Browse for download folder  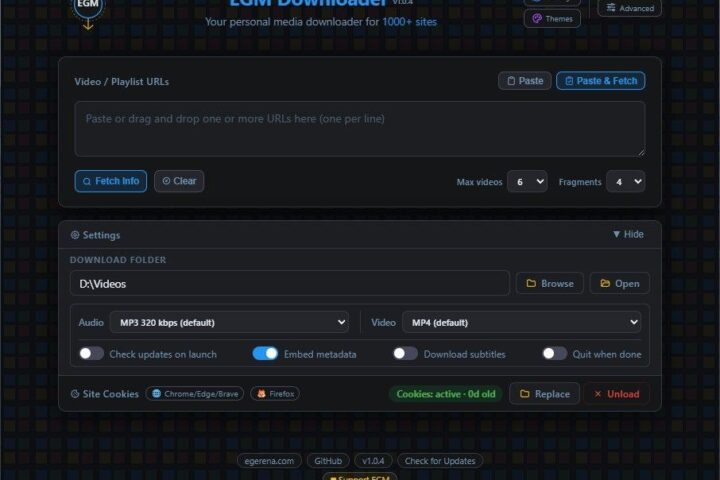[x=550, y=283]
